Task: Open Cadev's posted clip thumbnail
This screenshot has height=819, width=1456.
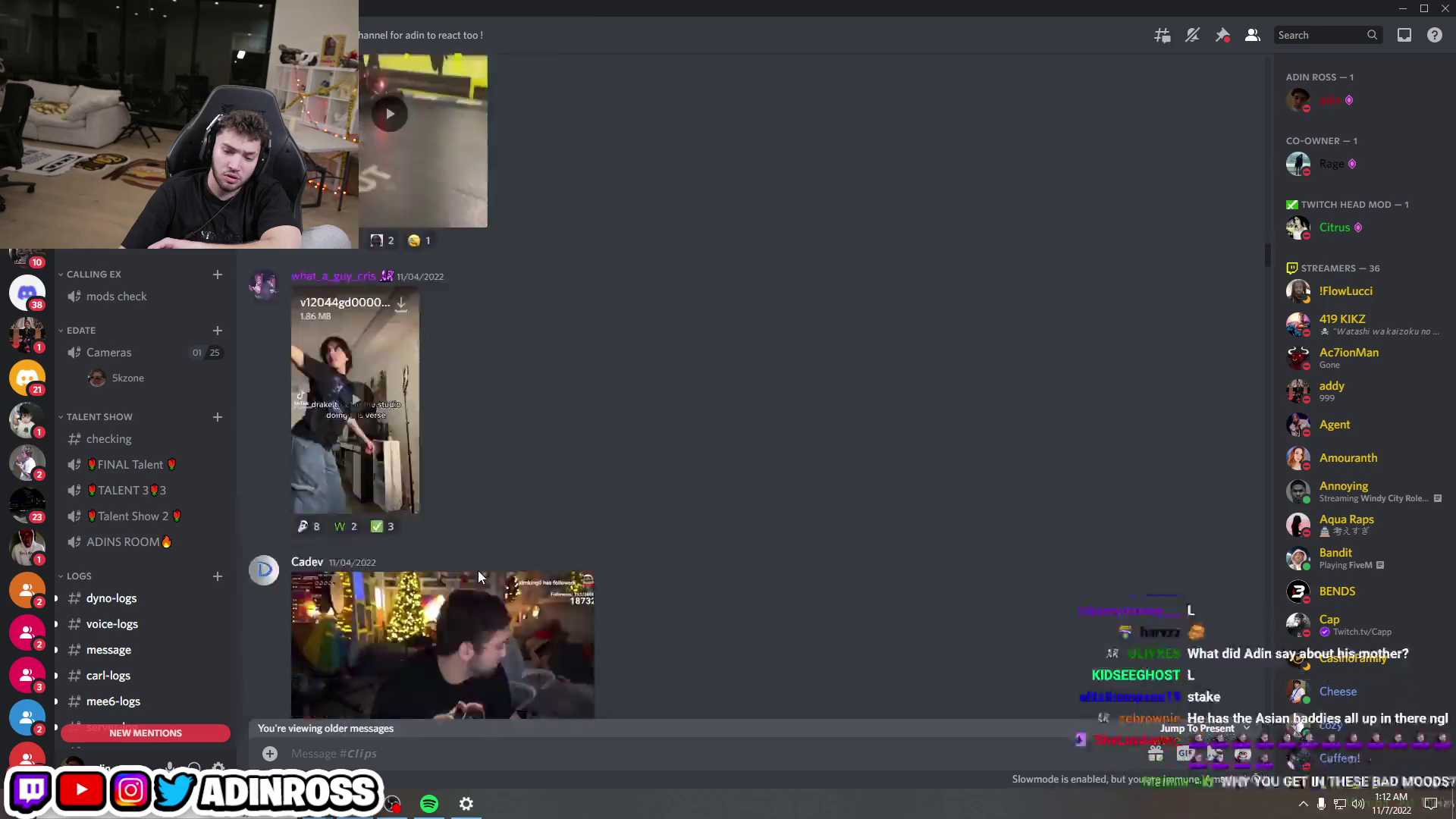Action: (443, 645)
